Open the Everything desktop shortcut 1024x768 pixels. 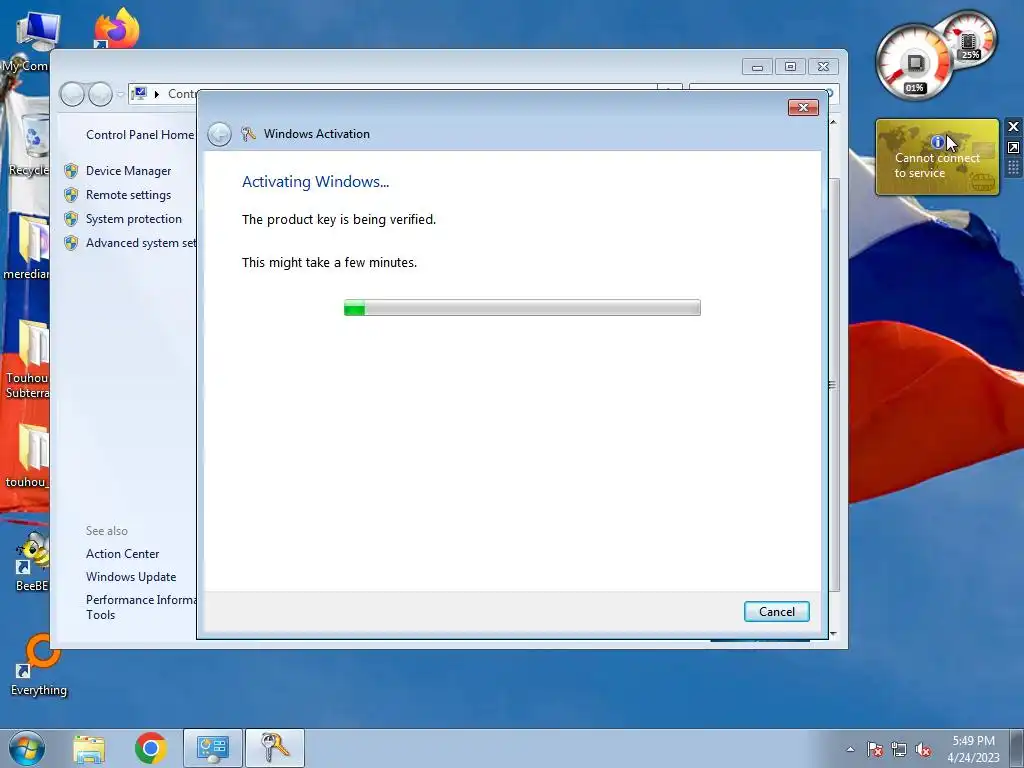coord(39,665)
